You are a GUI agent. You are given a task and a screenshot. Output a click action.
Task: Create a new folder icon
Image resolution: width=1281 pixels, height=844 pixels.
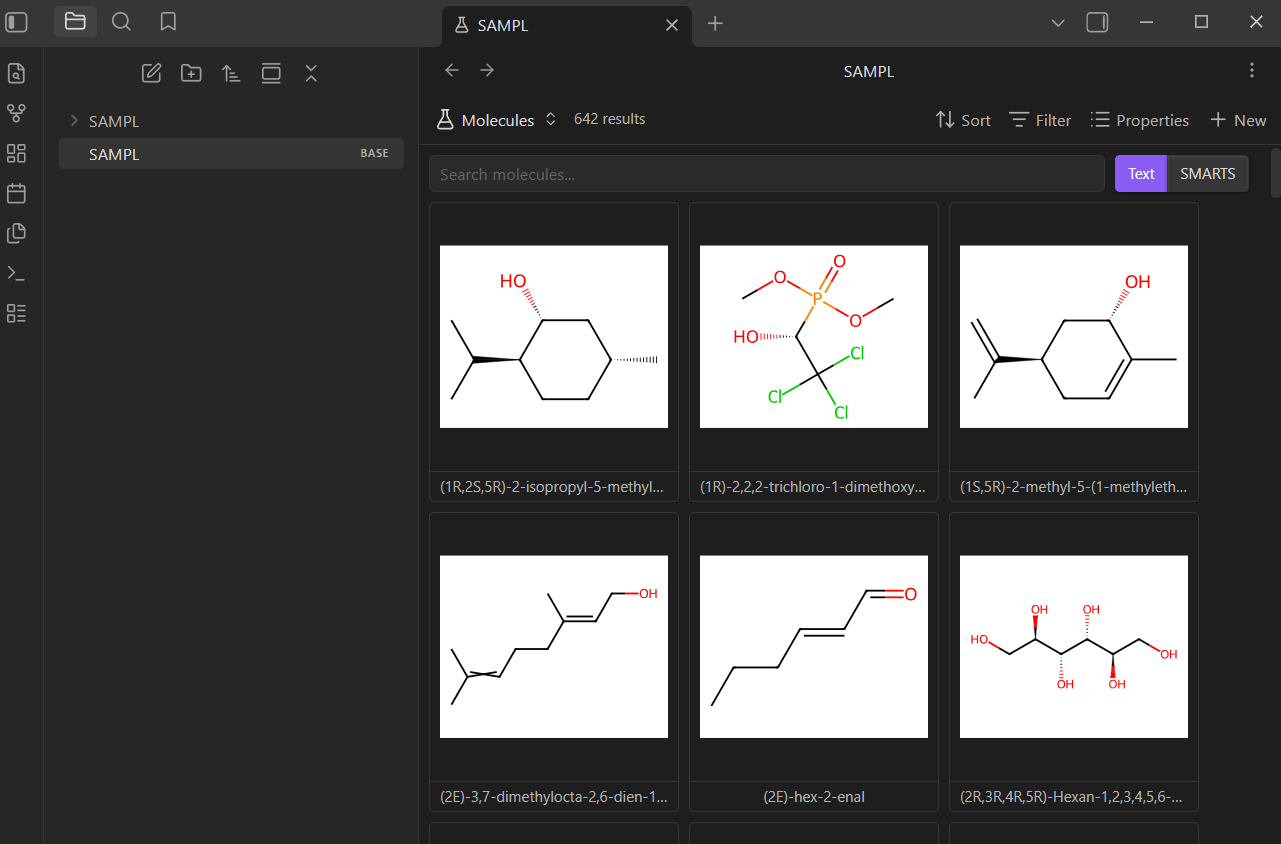(191, 73)
